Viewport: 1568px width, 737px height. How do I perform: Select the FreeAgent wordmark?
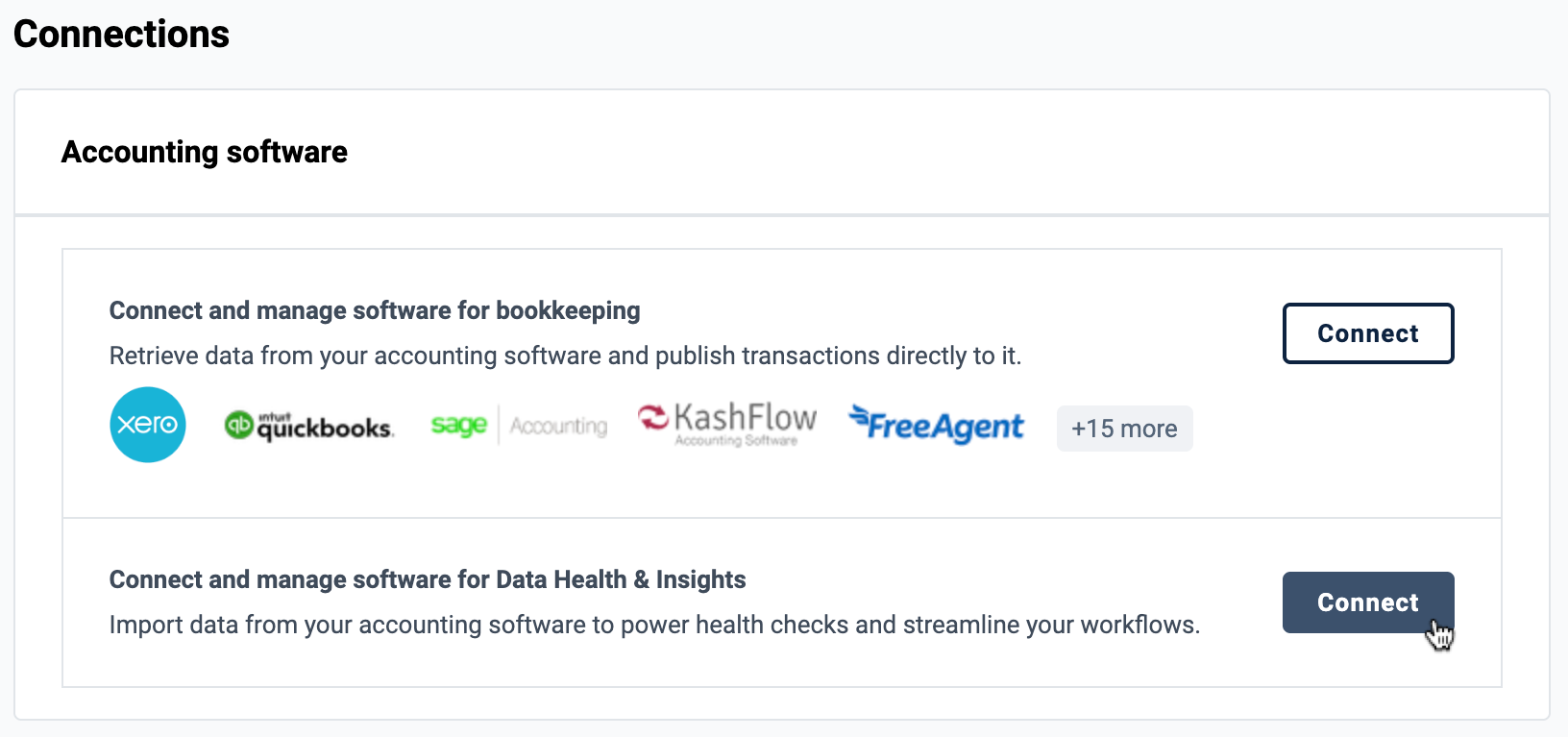(946, 427)
